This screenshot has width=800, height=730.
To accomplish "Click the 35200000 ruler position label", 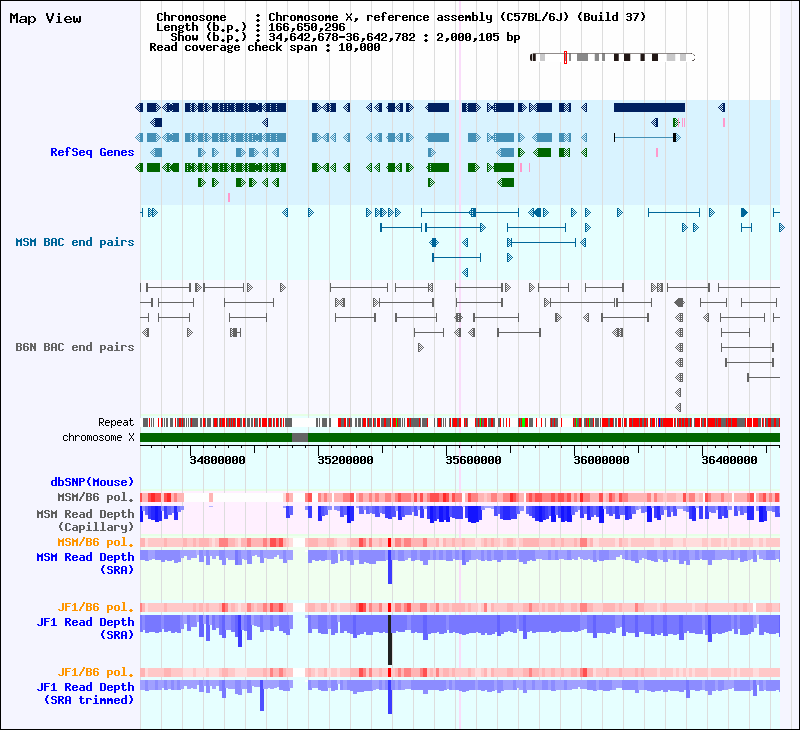I will [345, 460].
